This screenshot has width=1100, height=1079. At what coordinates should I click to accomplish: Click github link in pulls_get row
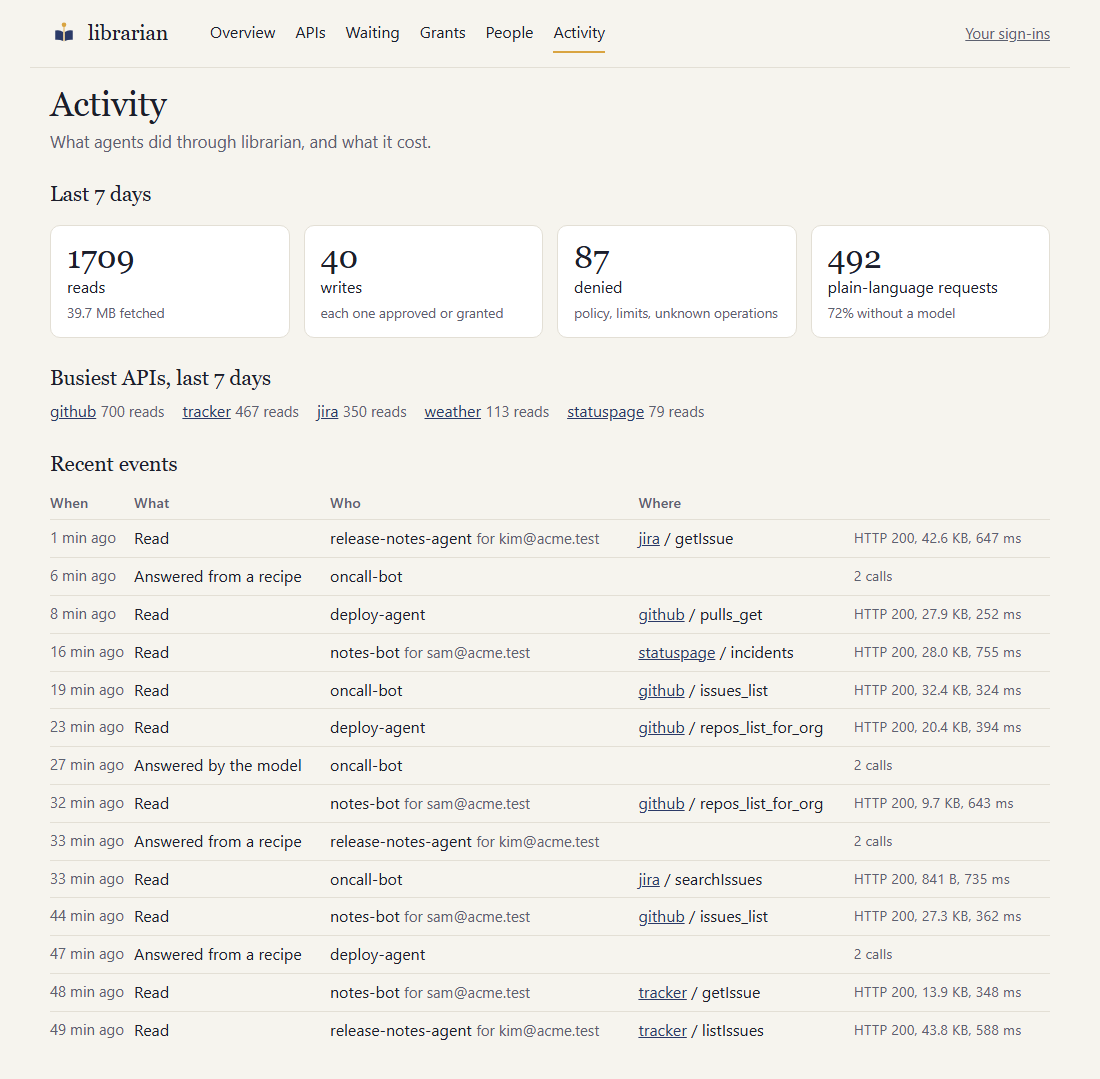click(x=662, y=615)
